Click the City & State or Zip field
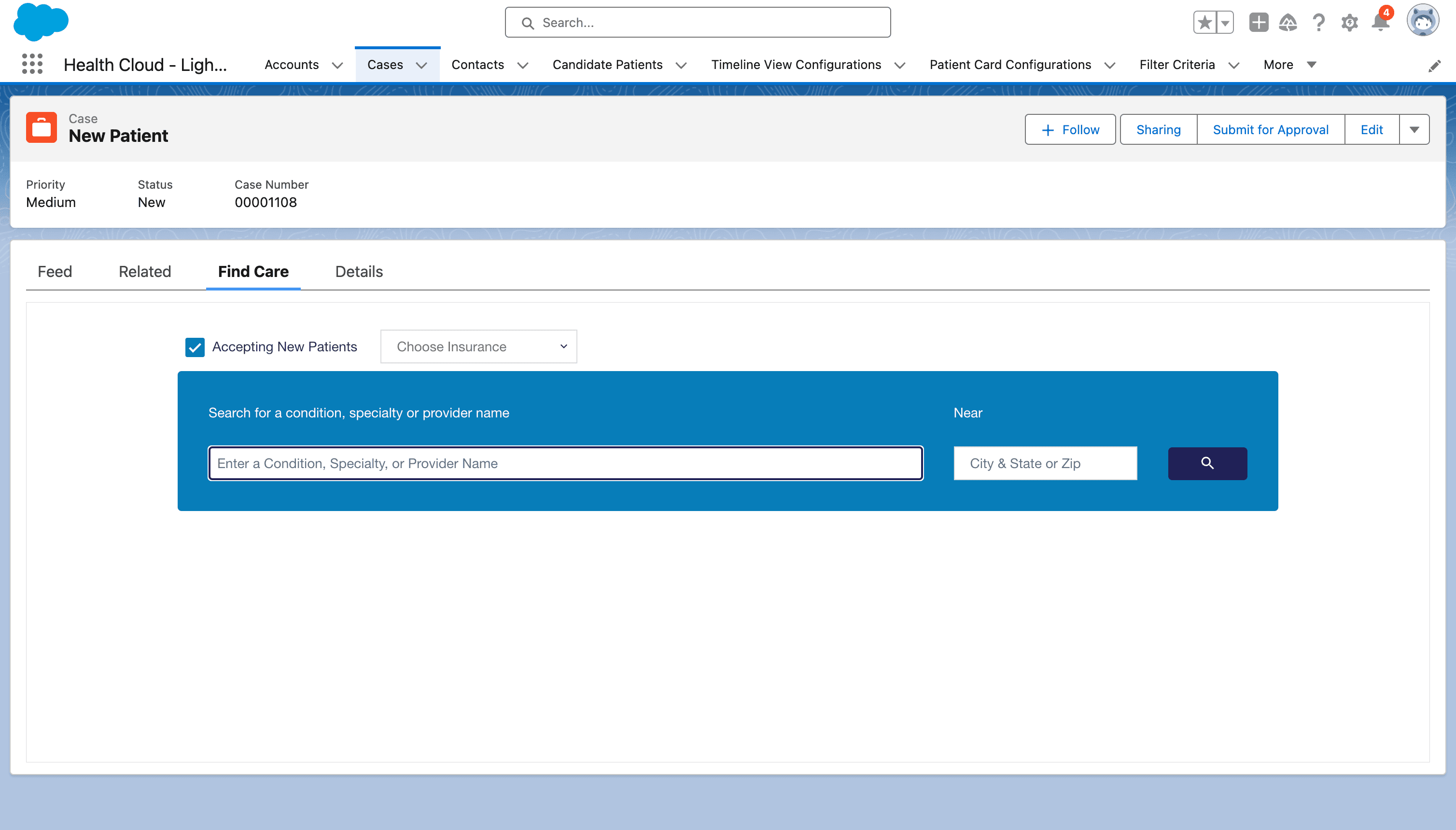This screenshot has height=830, width=1456. coord(1045,463)
